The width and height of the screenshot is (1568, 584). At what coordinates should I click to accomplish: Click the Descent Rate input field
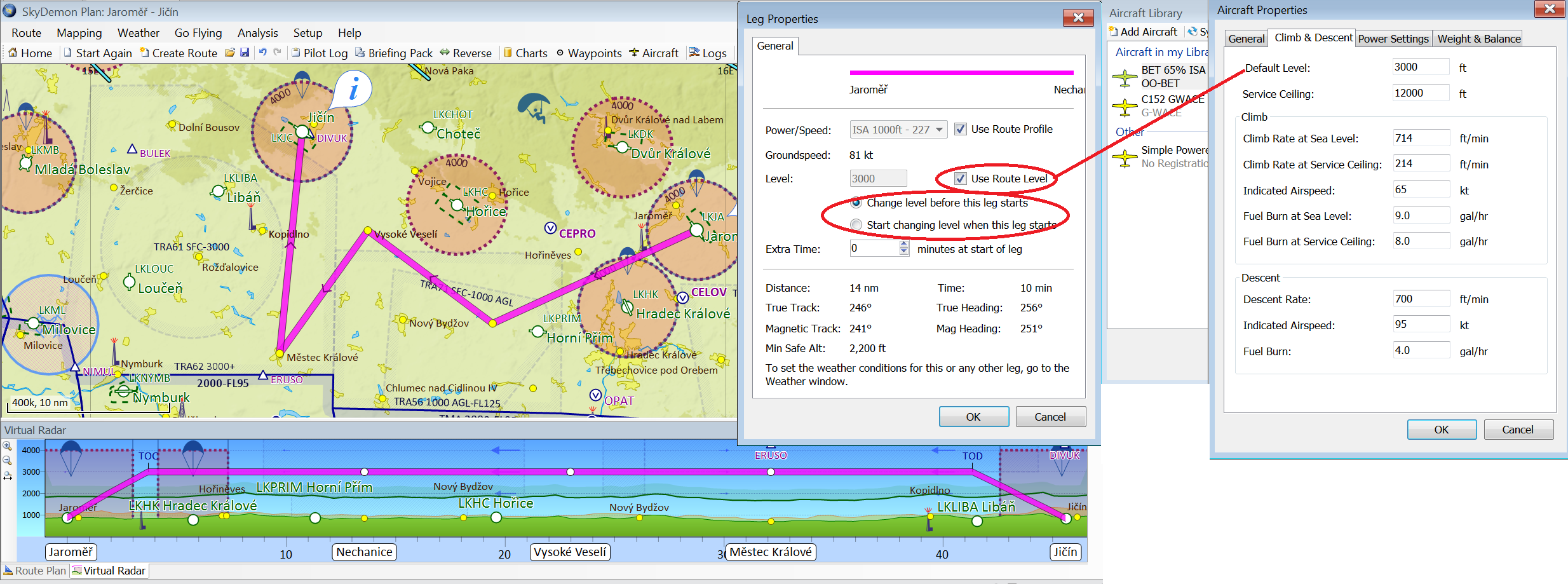1422,299
